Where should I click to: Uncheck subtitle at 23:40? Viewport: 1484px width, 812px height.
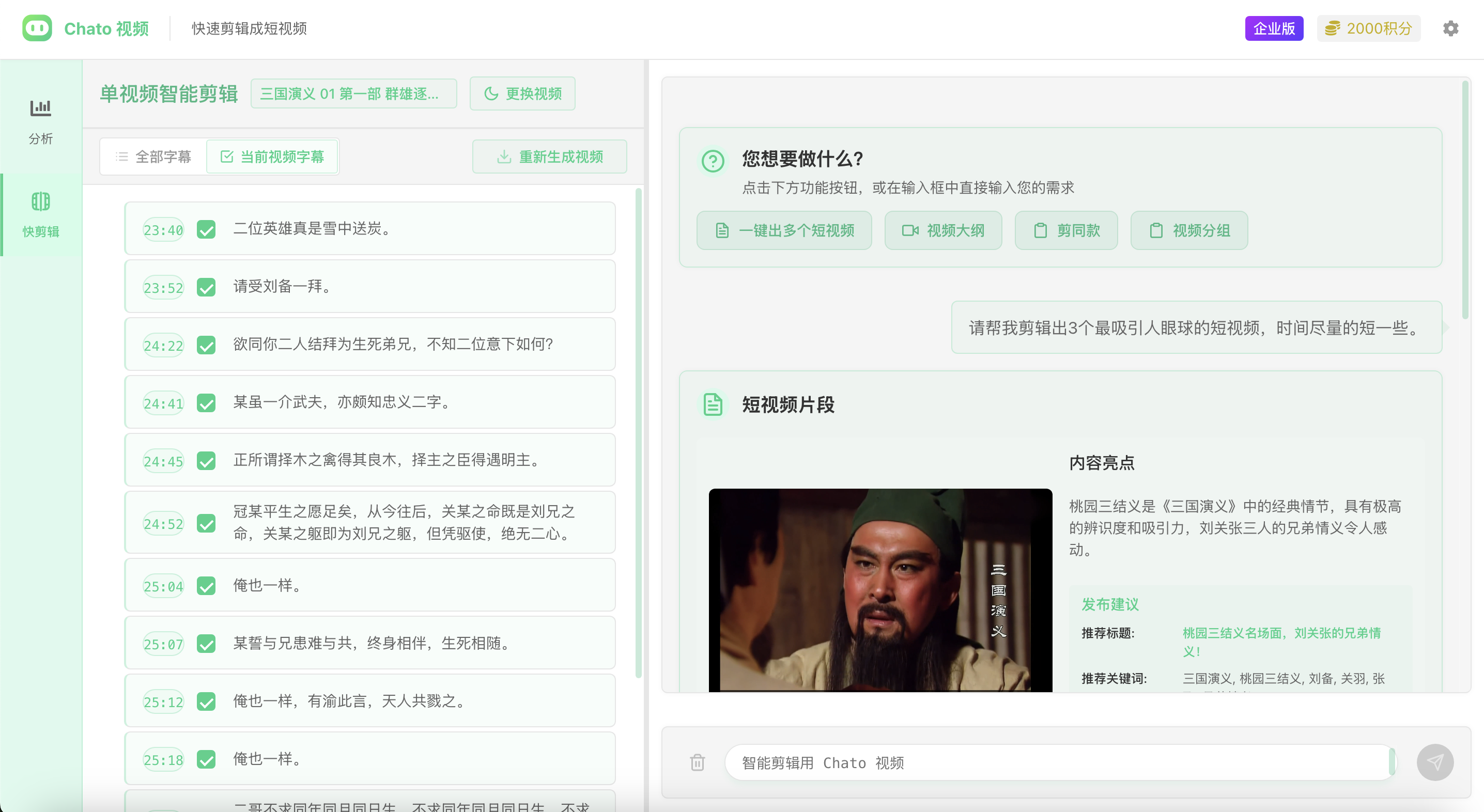click(x=206, y=230)
